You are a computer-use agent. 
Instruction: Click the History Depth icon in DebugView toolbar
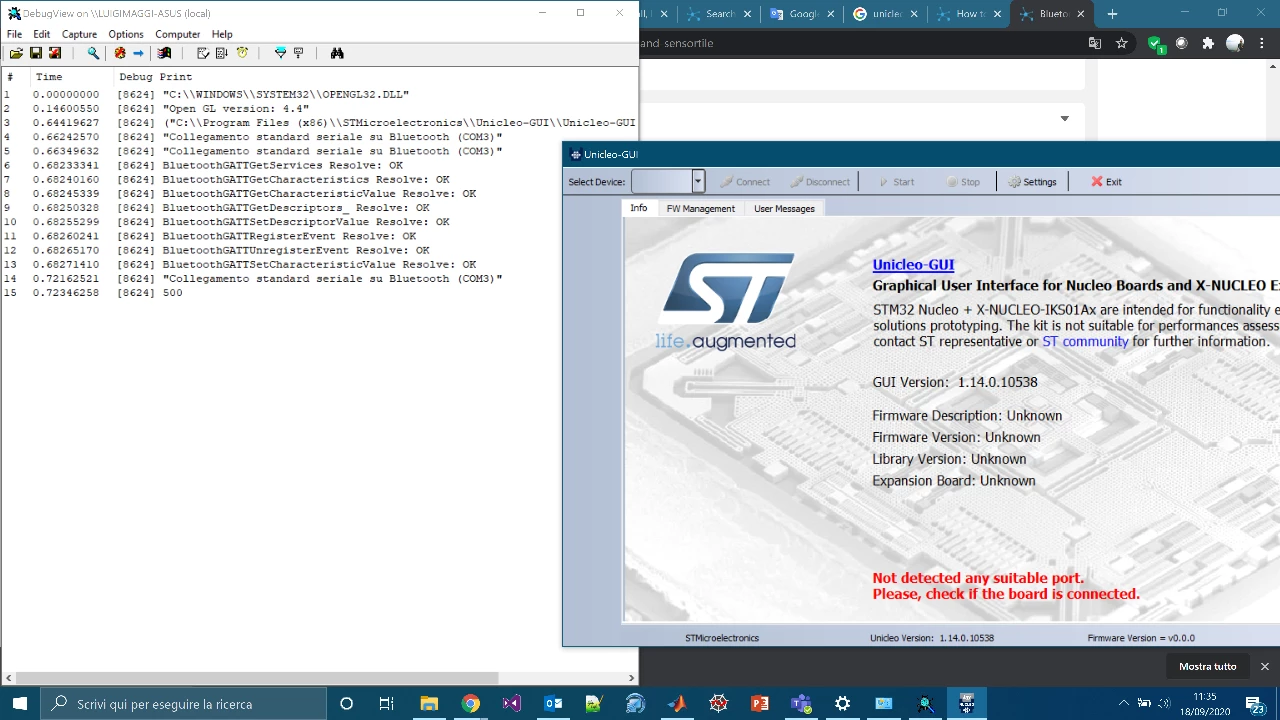click(x=222, y=53)
